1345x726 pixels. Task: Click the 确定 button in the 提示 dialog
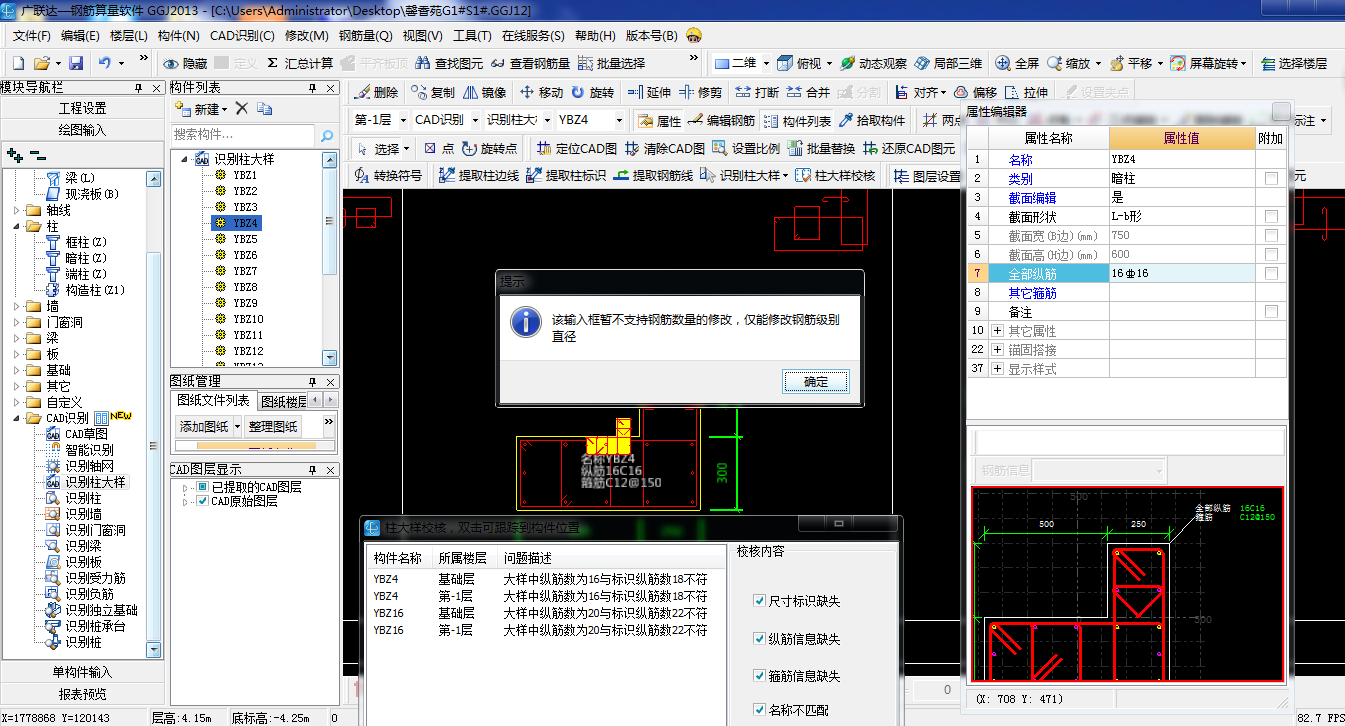coord(817,382)
